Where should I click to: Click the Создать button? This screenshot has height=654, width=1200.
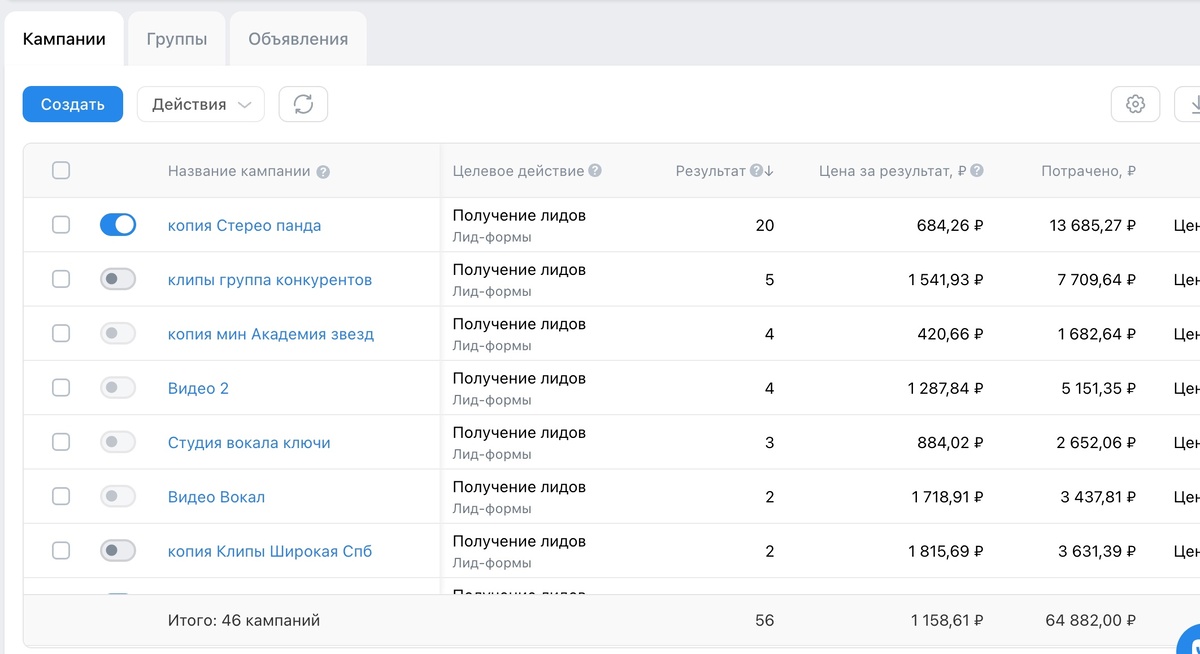pos(73,104)
